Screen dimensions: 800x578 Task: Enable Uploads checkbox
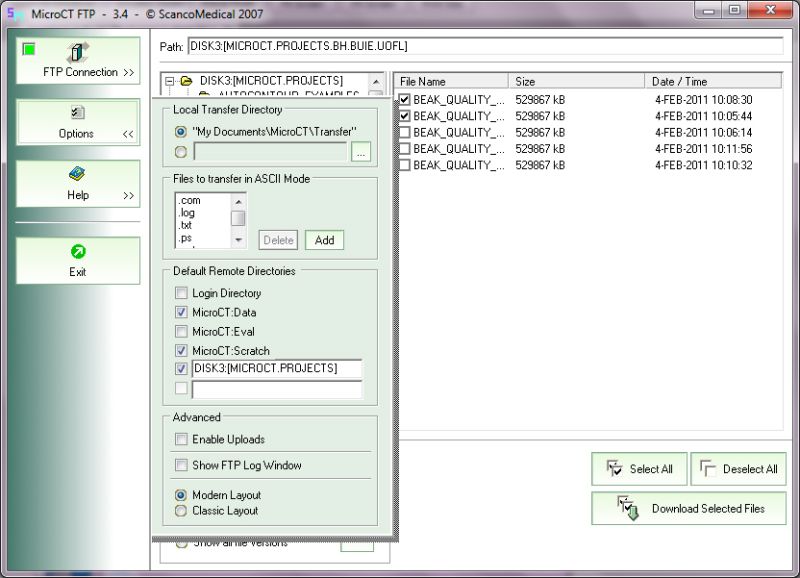coord(181,439)
